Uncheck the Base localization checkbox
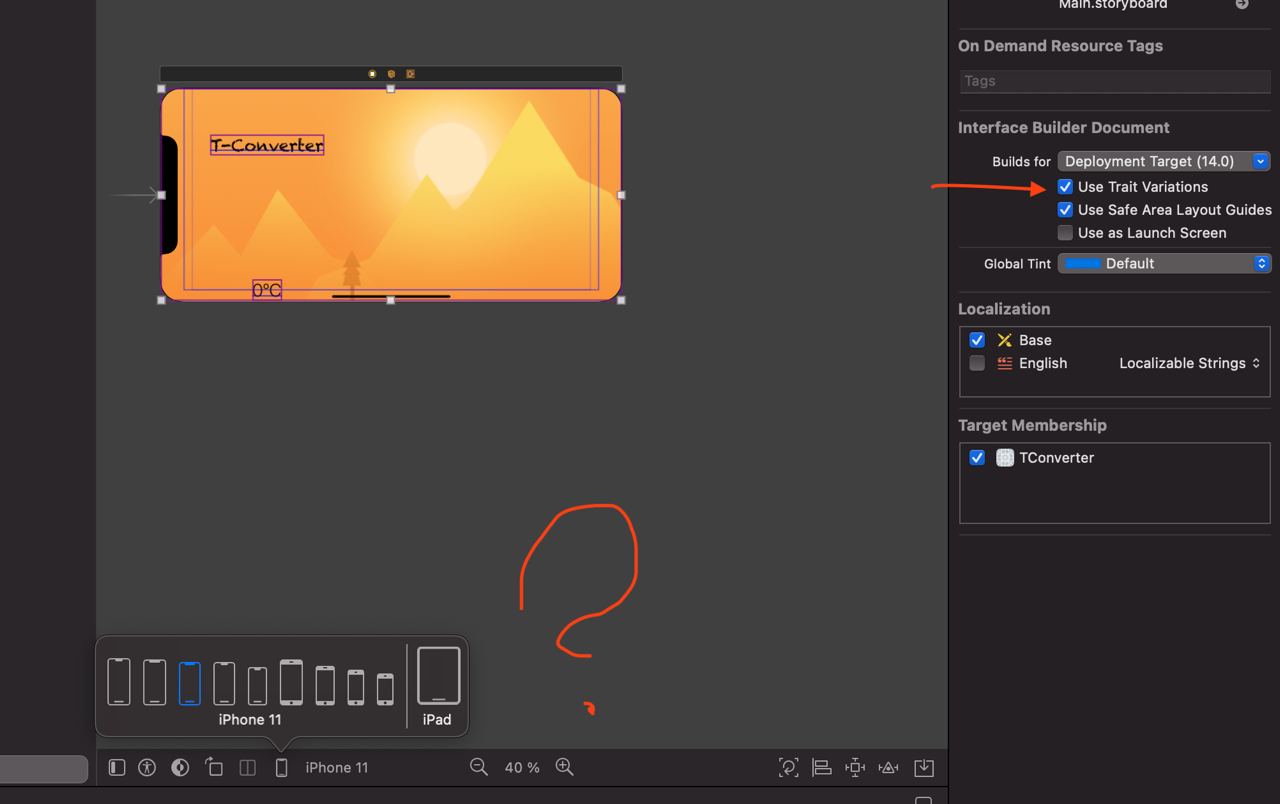 (977, 340)
